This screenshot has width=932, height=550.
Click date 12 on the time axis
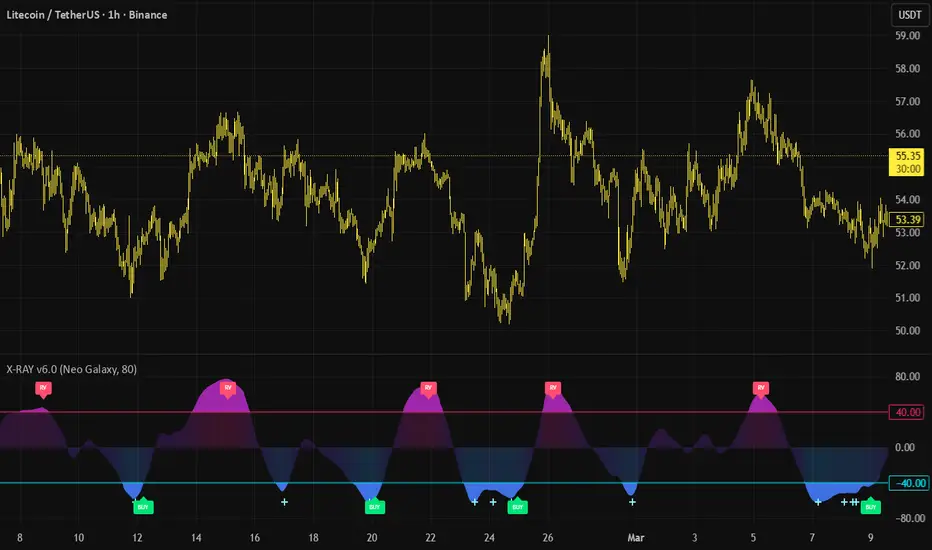tap(137, 538)
